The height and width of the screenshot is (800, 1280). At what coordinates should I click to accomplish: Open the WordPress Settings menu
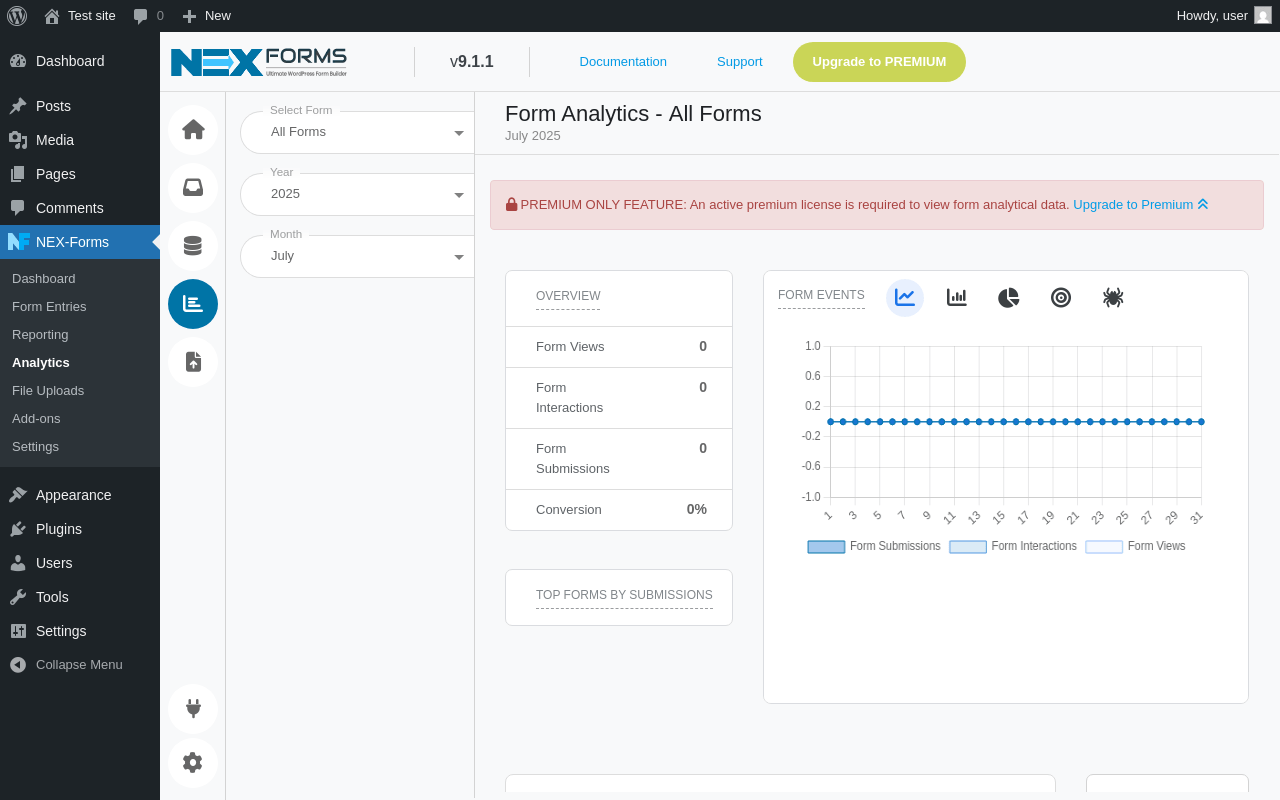(80, 631)
